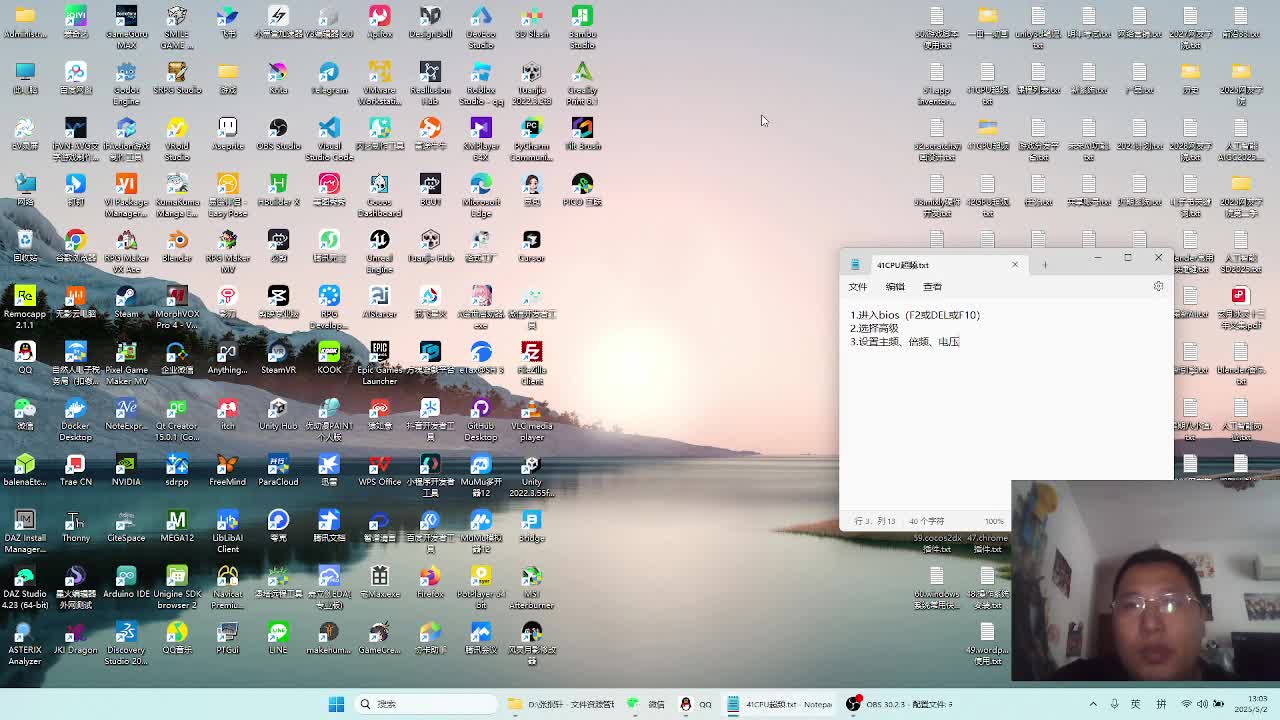Select the FreeMind butterfly icon

pos(227,470)
